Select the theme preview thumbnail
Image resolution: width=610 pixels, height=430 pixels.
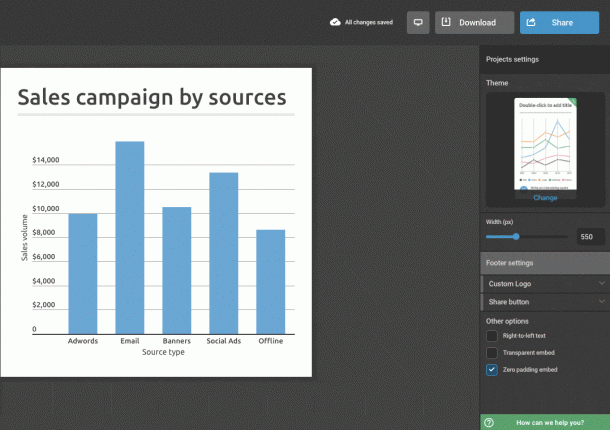pos(545,144)
